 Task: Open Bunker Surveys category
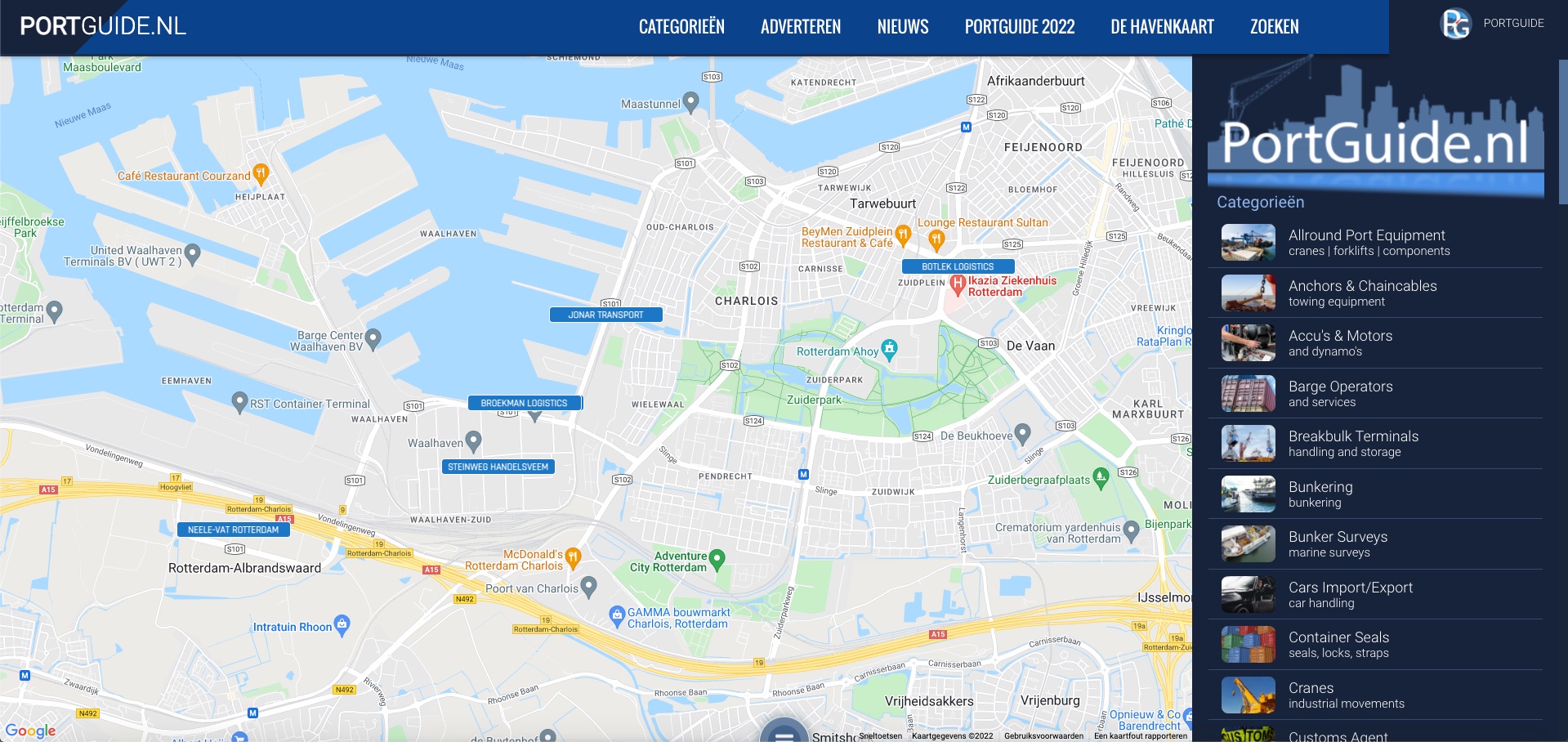pyautogui.click(x=1375, y=544)
